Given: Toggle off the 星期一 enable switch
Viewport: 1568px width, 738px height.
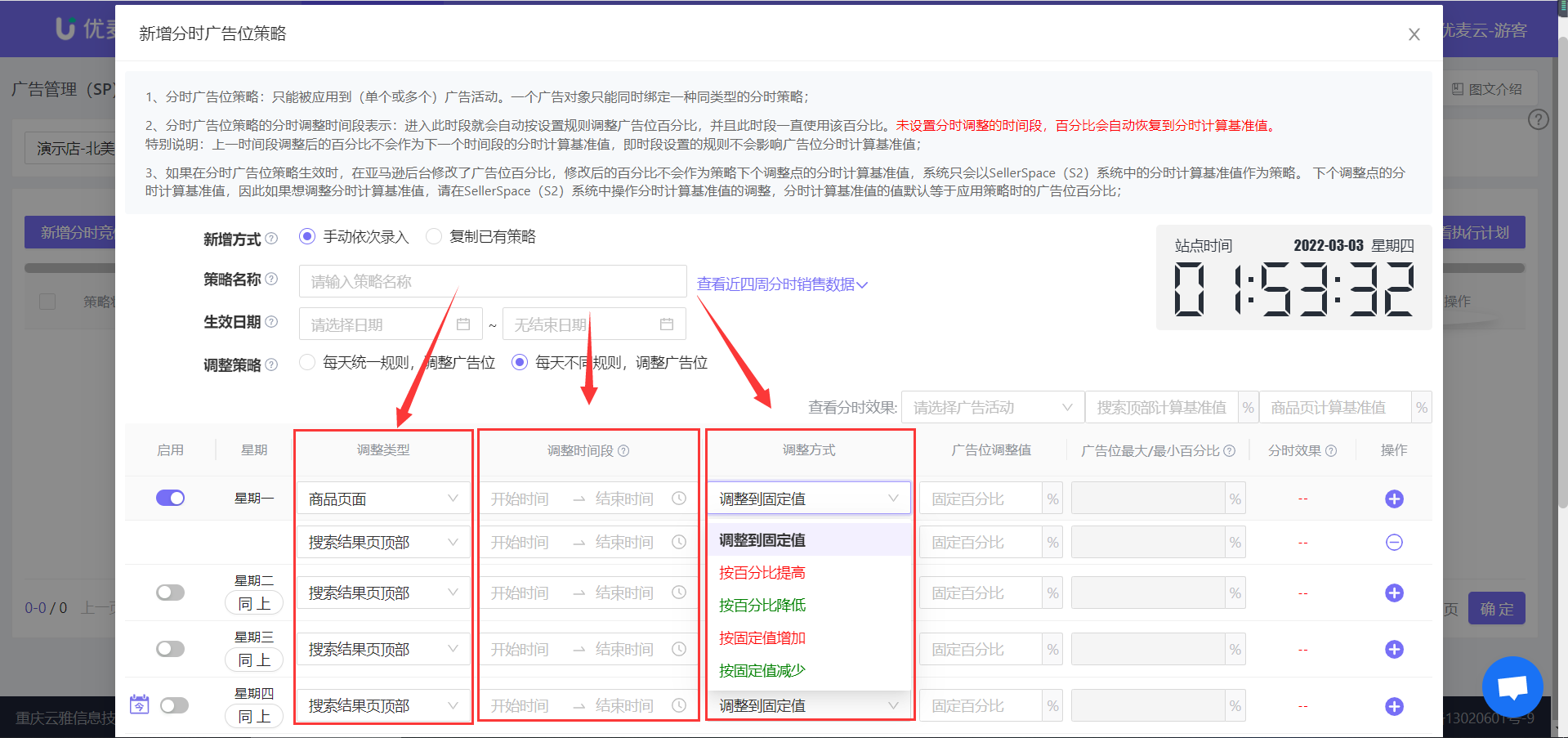Looking at the screenshot, I should pyautogui.click(x=170, y=498).
